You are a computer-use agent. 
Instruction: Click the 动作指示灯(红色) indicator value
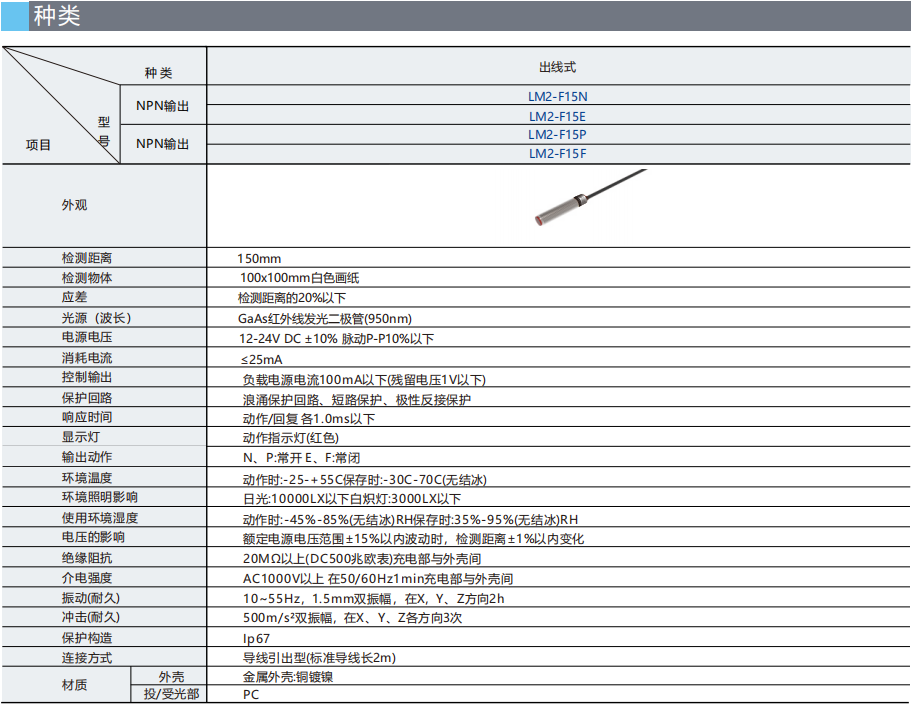pyautogui.click(x=291, y=438)
